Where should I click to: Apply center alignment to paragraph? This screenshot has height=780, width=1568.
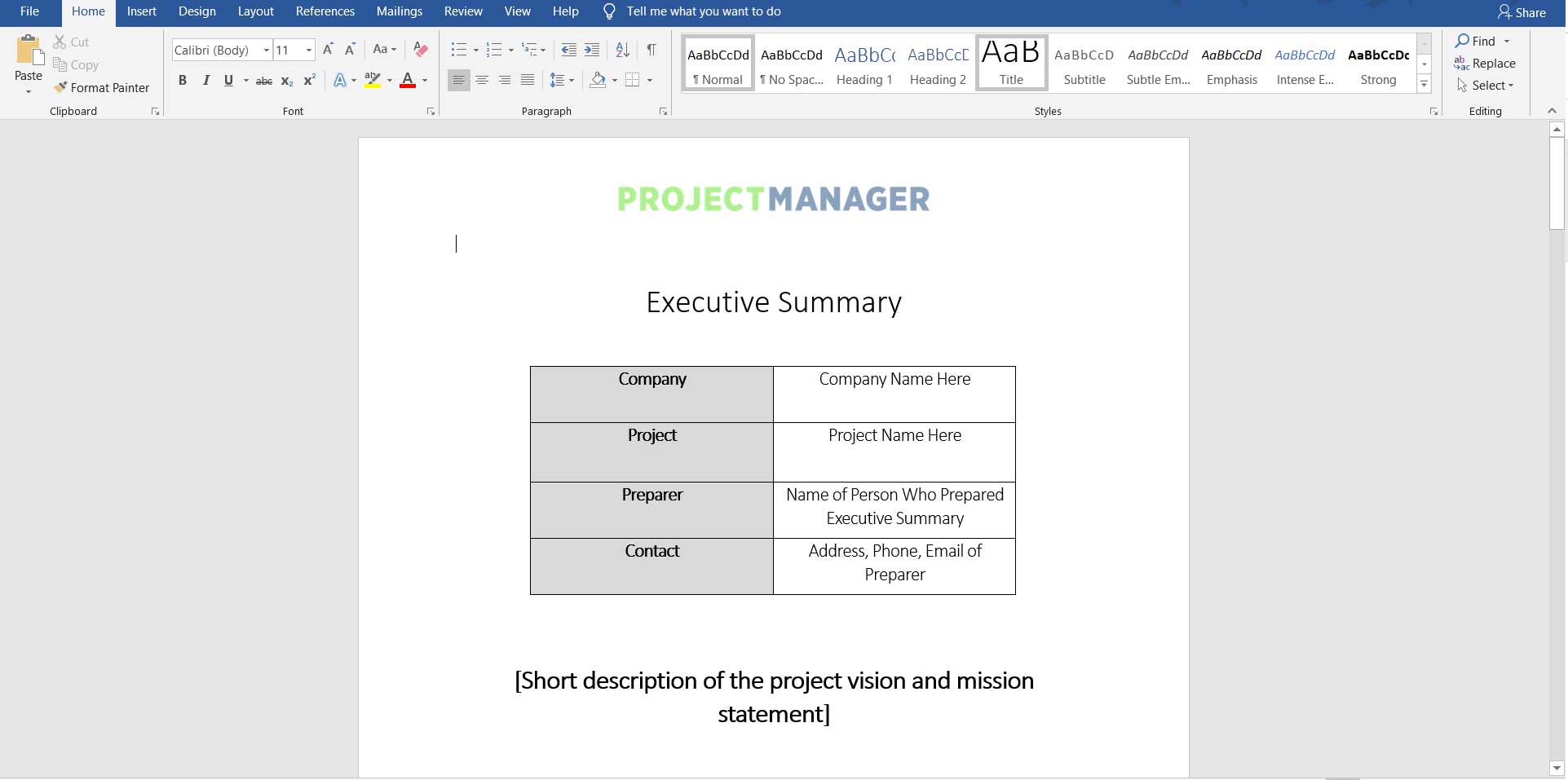click(482, 80)
